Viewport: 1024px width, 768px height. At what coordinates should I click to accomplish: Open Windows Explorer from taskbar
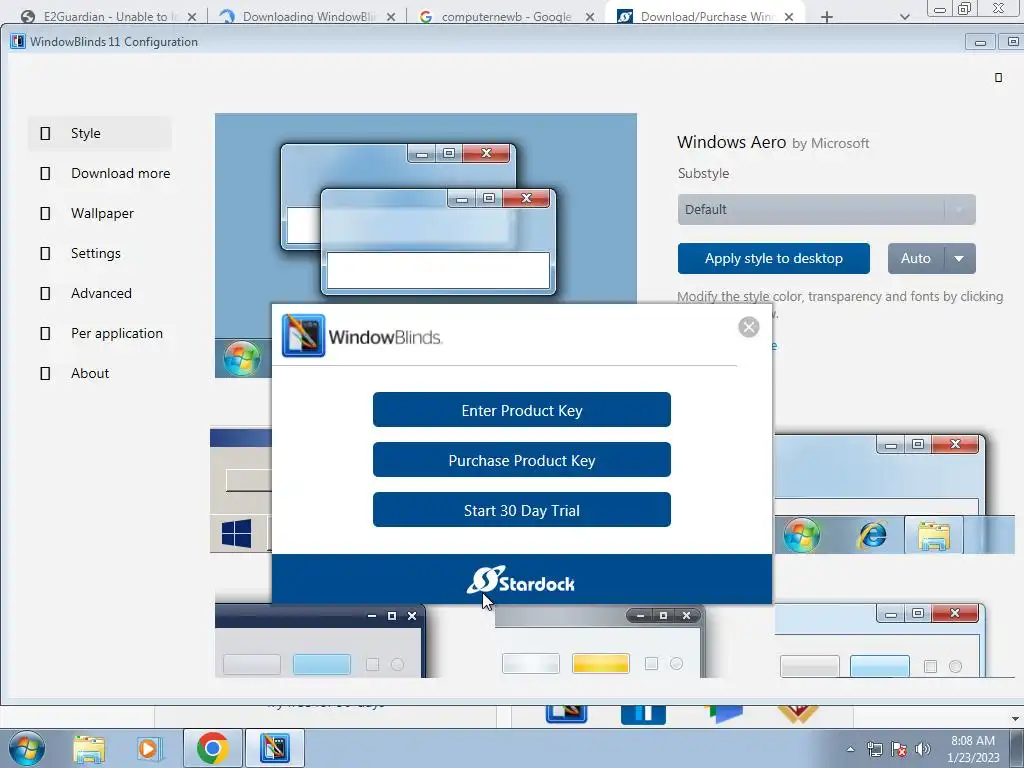[89, 749]
